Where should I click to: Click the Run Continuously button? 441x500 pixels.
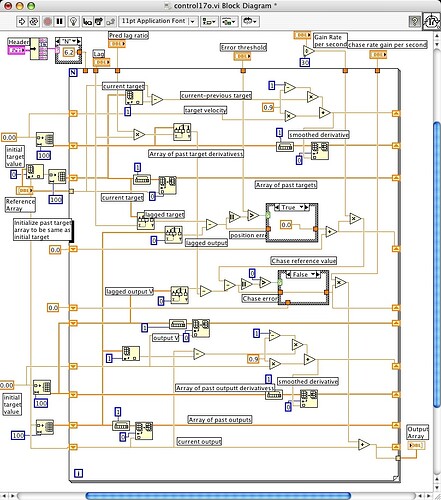34,22
